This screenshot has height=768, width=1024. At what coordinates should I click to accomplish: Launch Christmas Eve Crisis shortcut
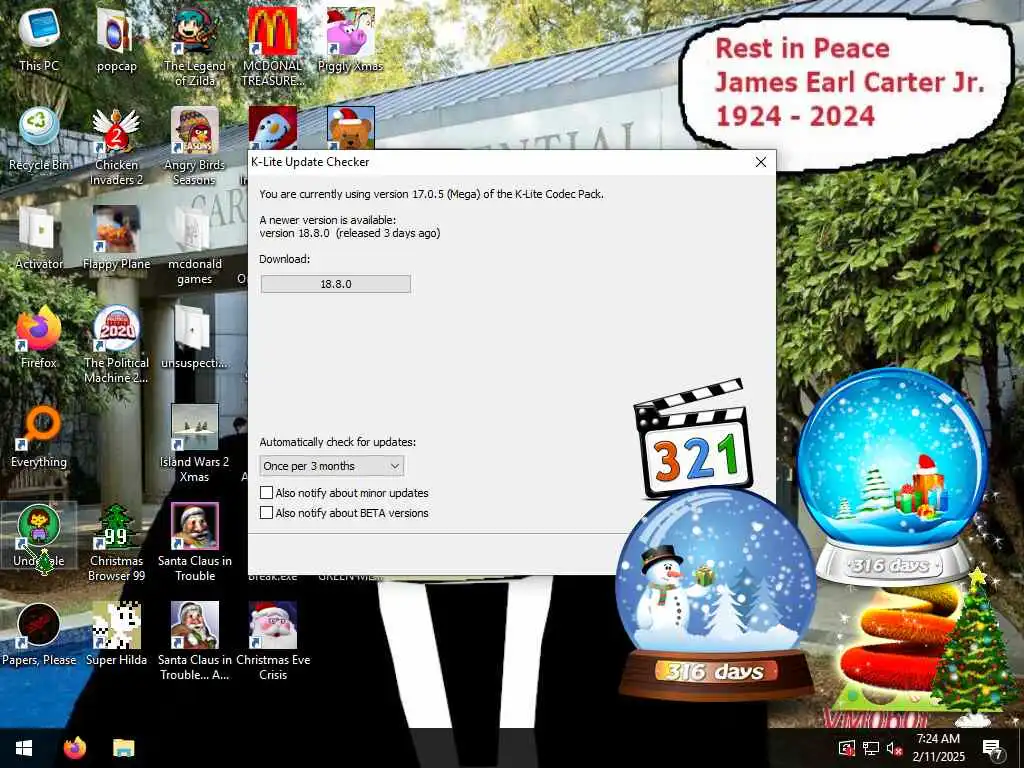tap(272, 643)
